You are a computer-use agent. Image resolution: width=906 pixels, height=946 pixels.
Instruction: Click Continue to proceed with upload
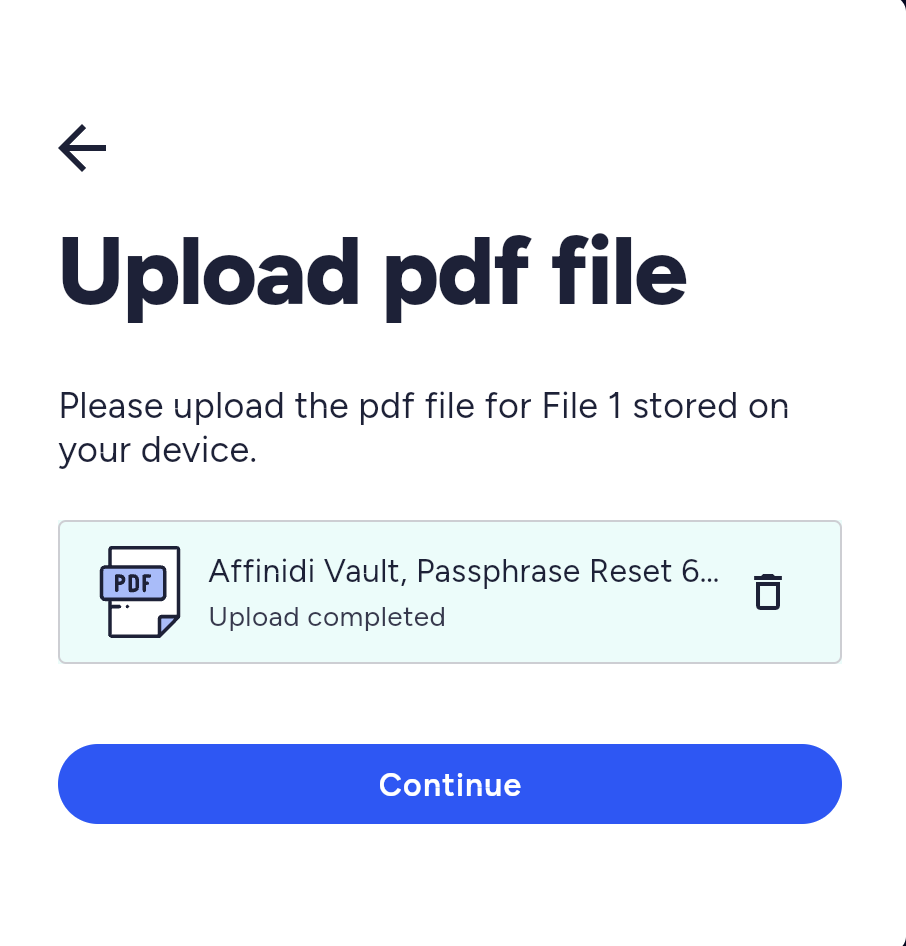tap(449, 784)
